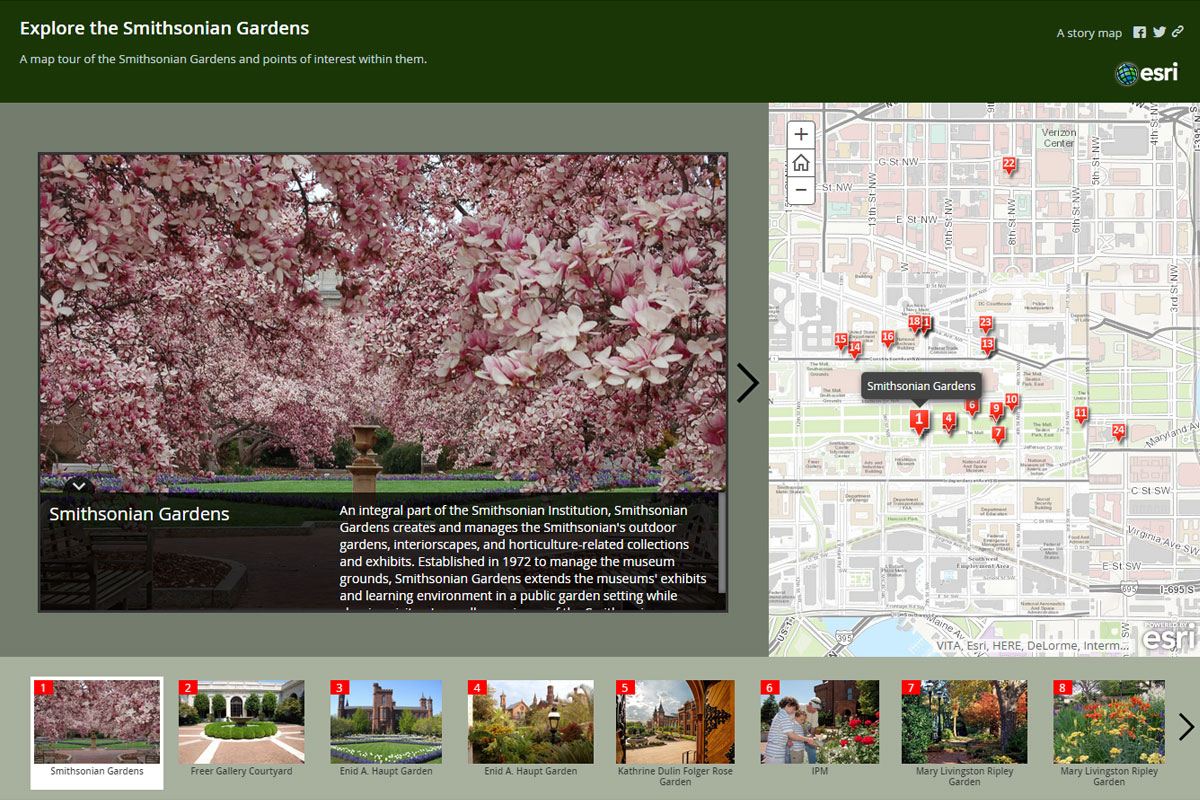Open the Esri logo in header
Image resolution: width=1200 pixels, height=800 pixels.
click(1147, 72)
